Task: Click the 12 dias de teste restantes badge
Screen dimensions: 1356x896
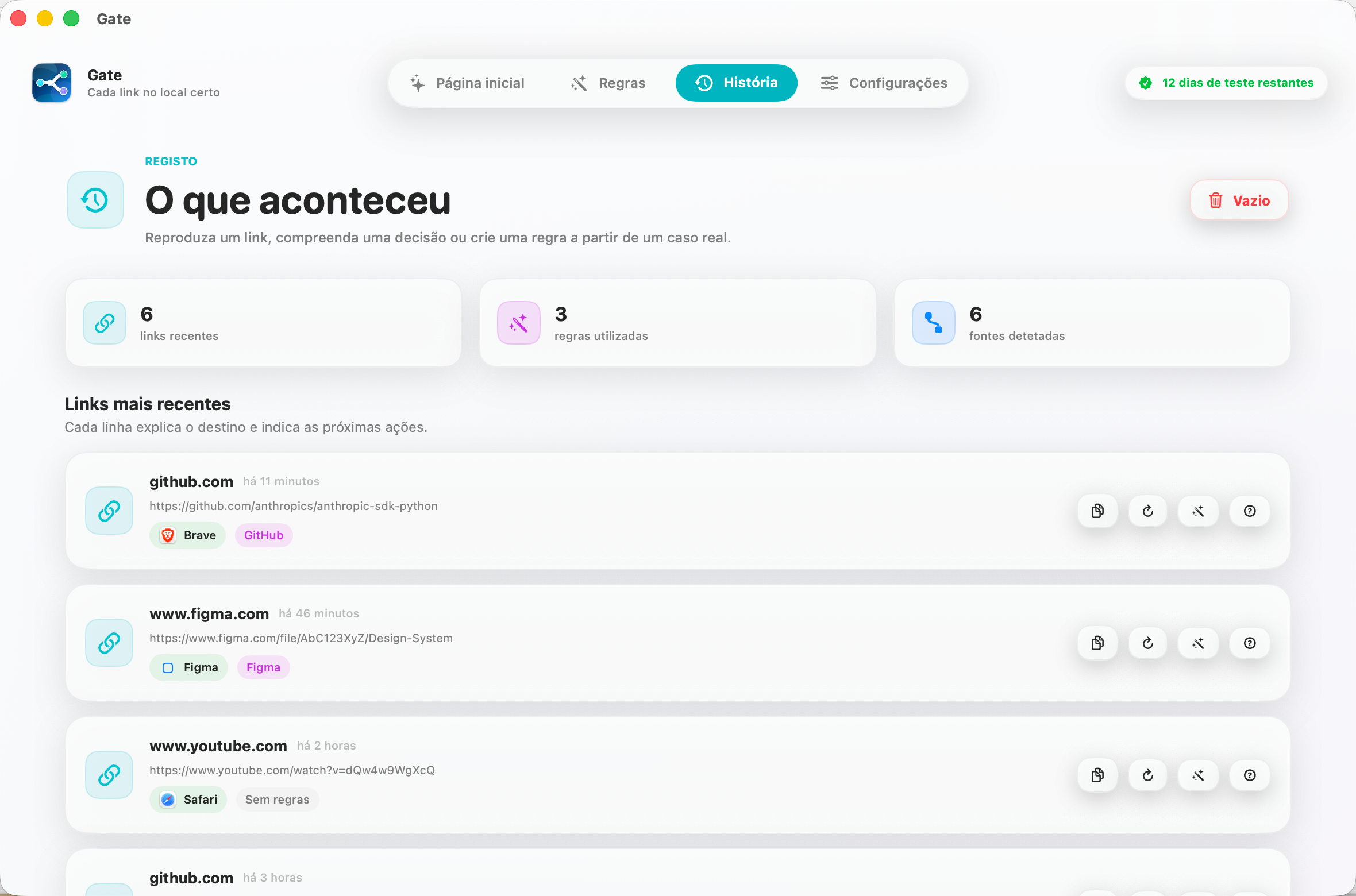Action: (x=1226, y=83)
